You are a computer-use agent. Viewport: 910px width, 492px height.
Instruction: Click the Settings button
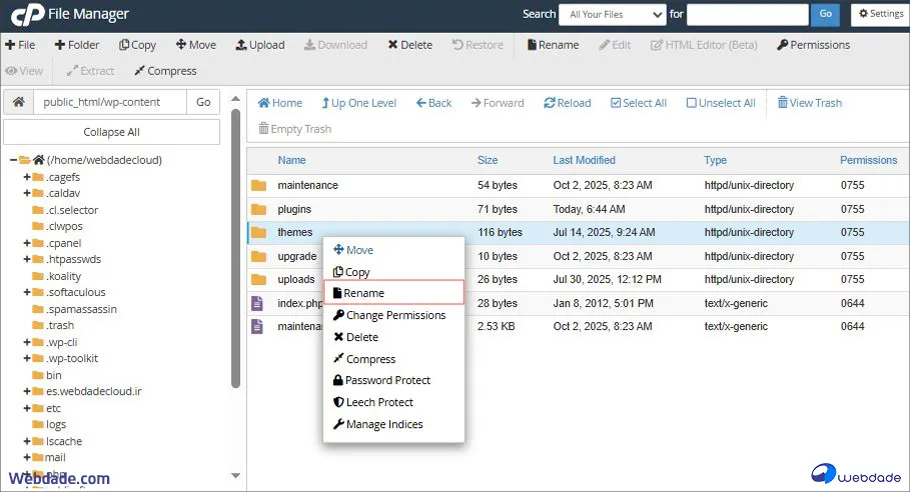click(878, 14)
